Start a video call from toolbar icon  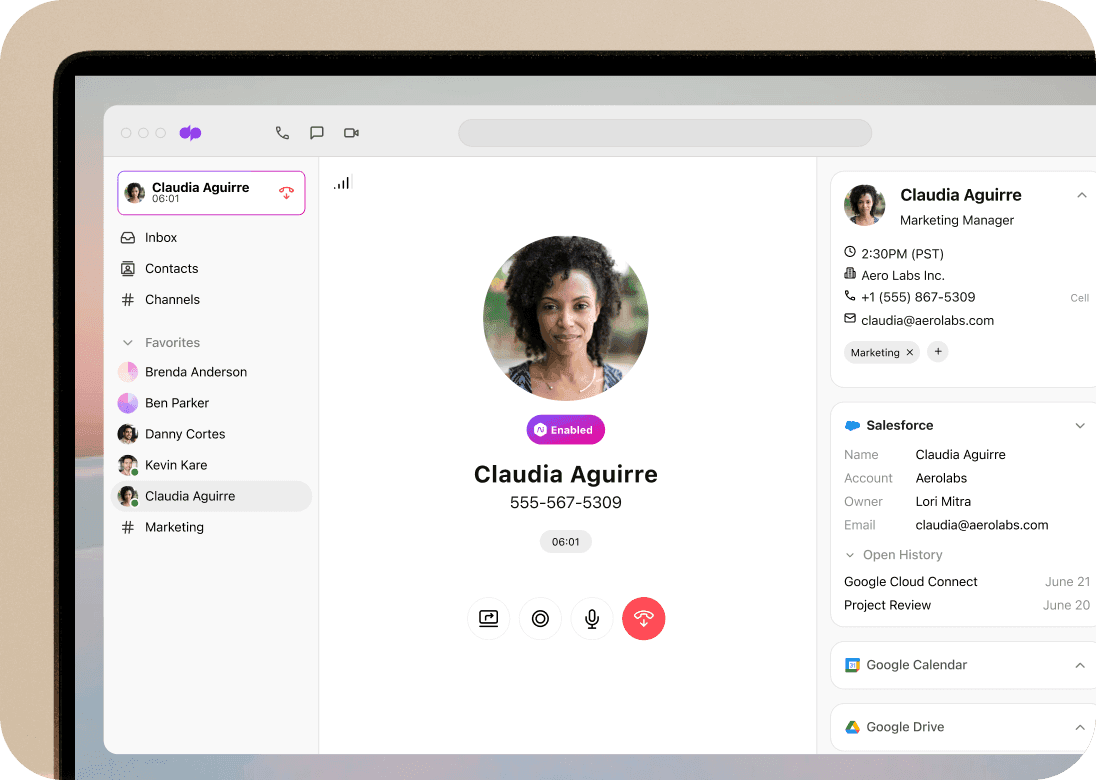pyautogui.click(x=351, y=133)
